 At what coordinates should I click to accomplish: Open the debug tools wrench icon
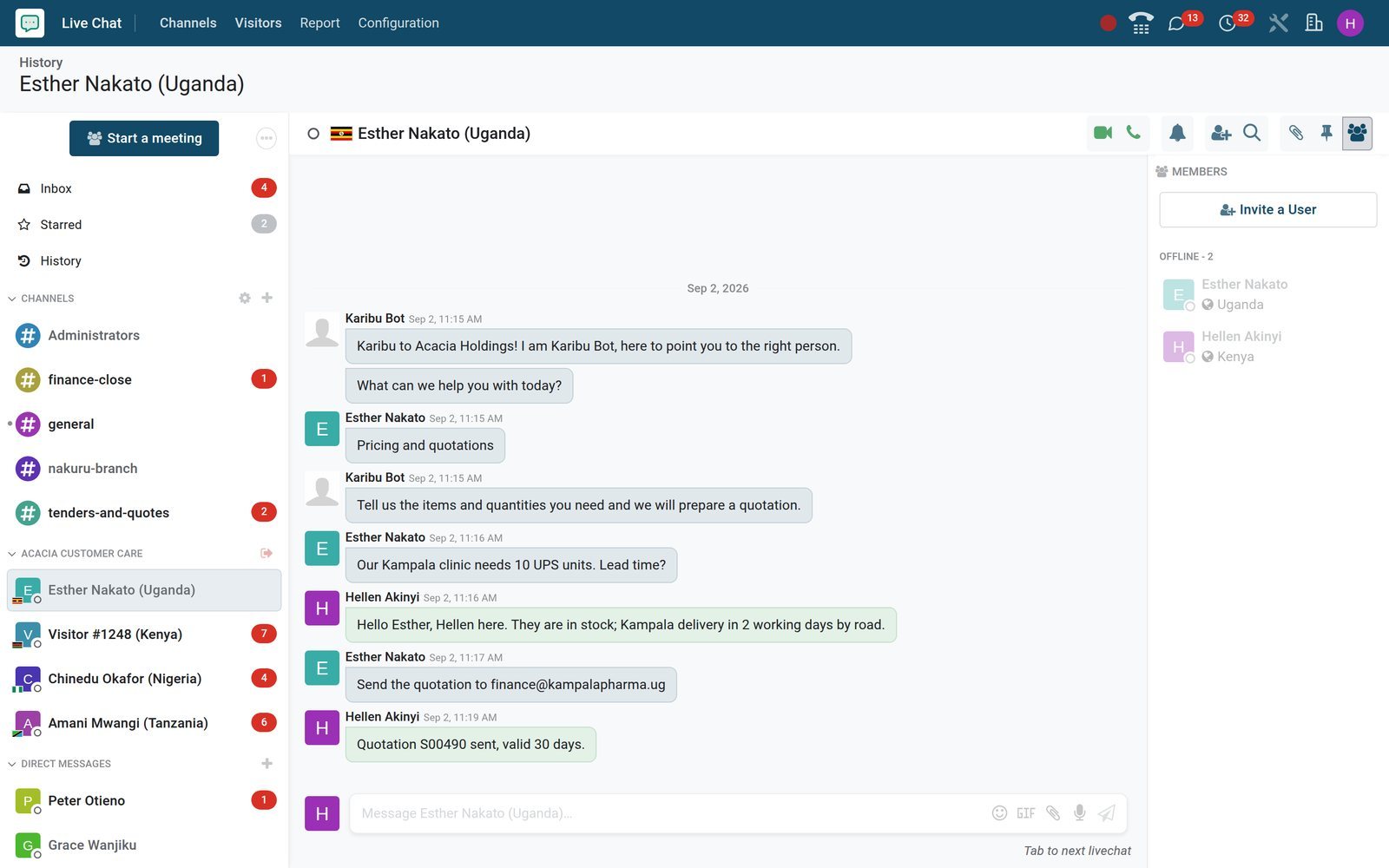pos(1278,23)
